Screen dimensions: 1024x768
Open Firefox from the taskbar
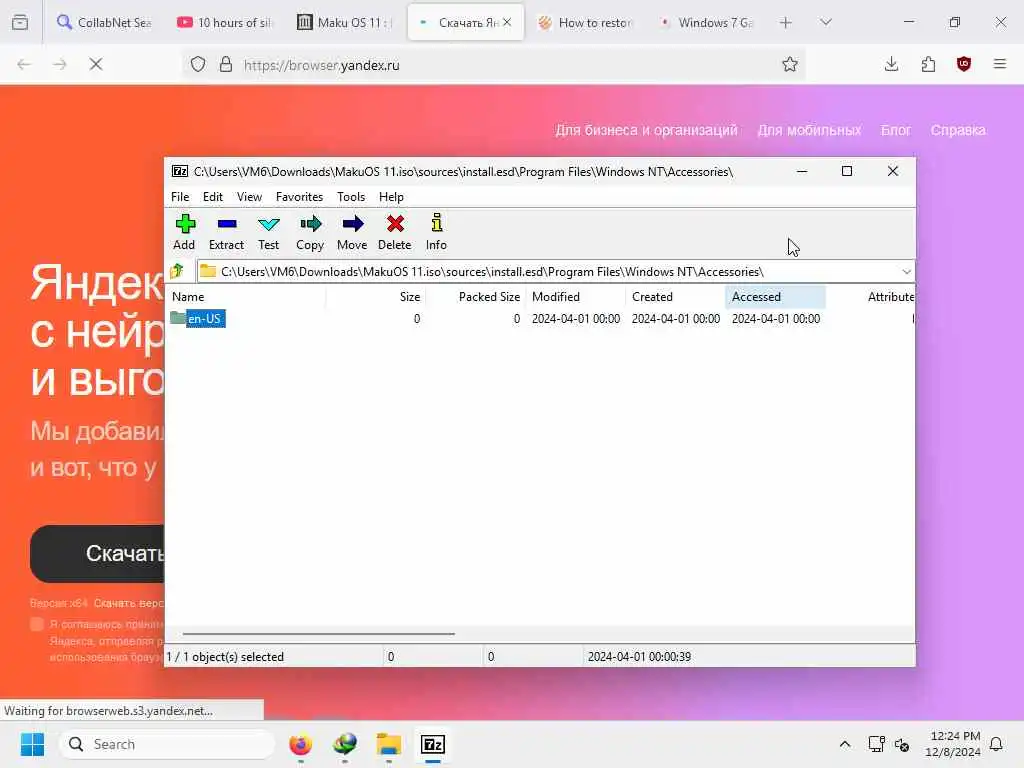click(300, 744)
